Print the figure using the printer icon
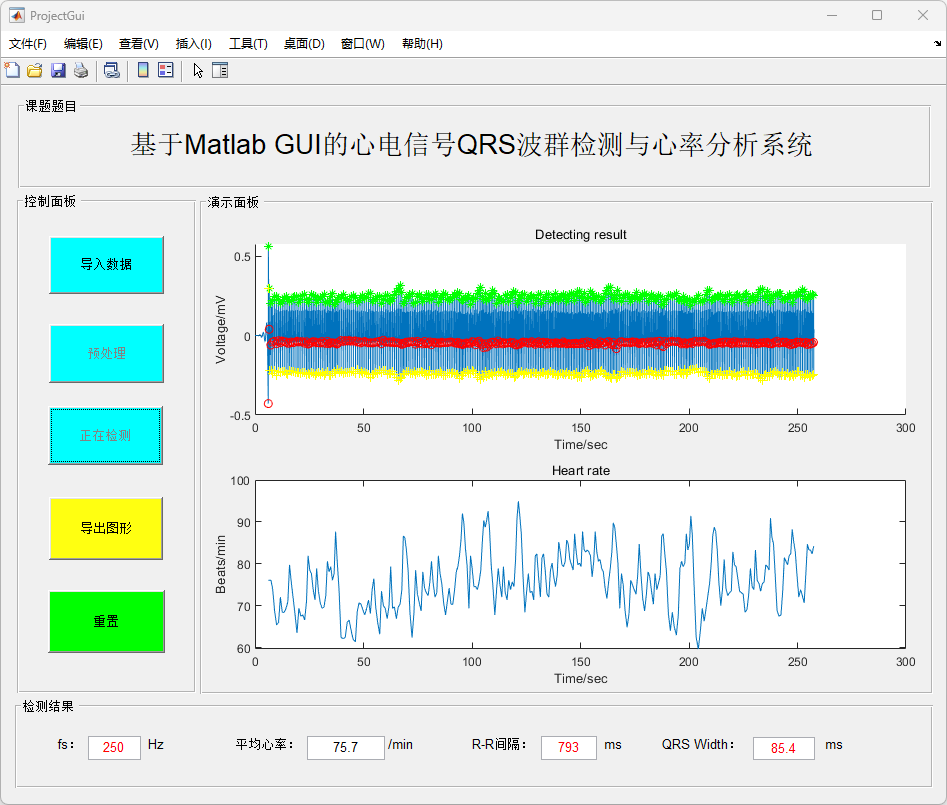Image resolution: width=947 pixels, height=805 pixels. tap(81, 70)
